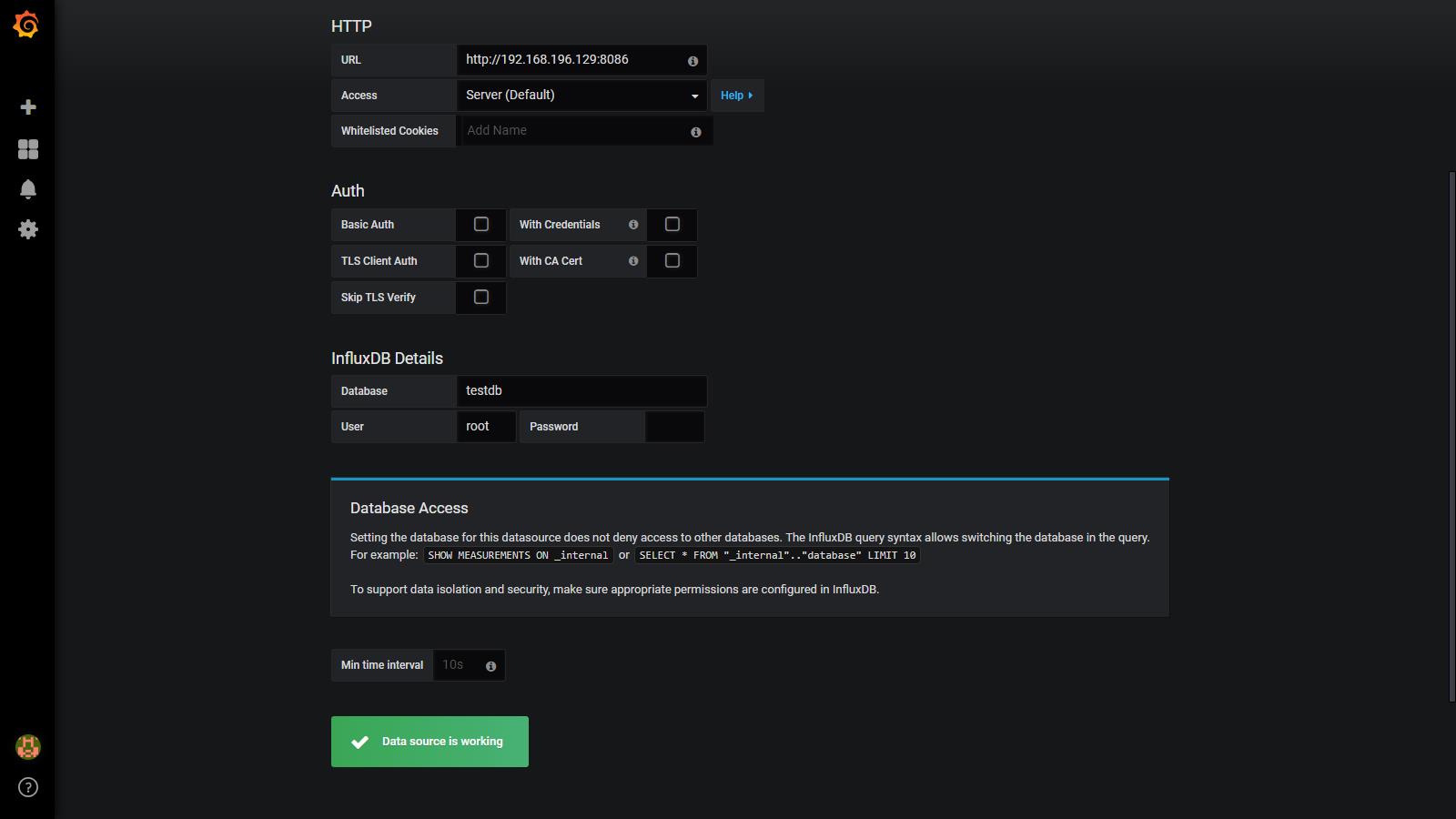Click the Password input field
The image size is (1456, 819).
click(674, 427)
